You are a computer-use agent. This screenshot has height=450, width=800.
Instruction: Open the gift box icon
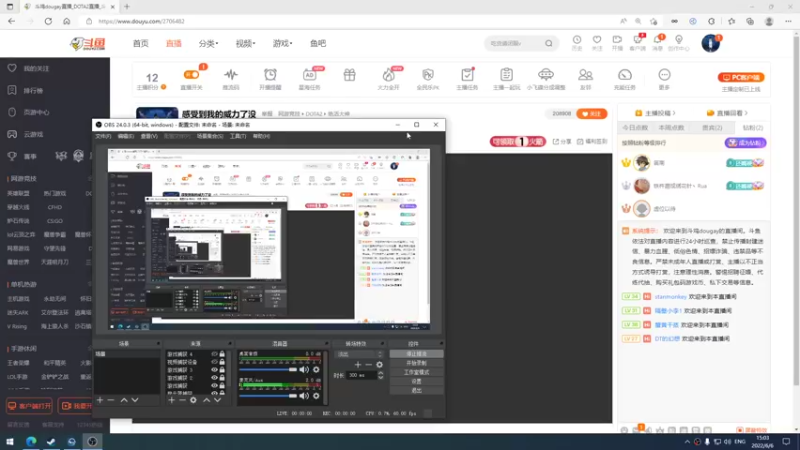349,75
